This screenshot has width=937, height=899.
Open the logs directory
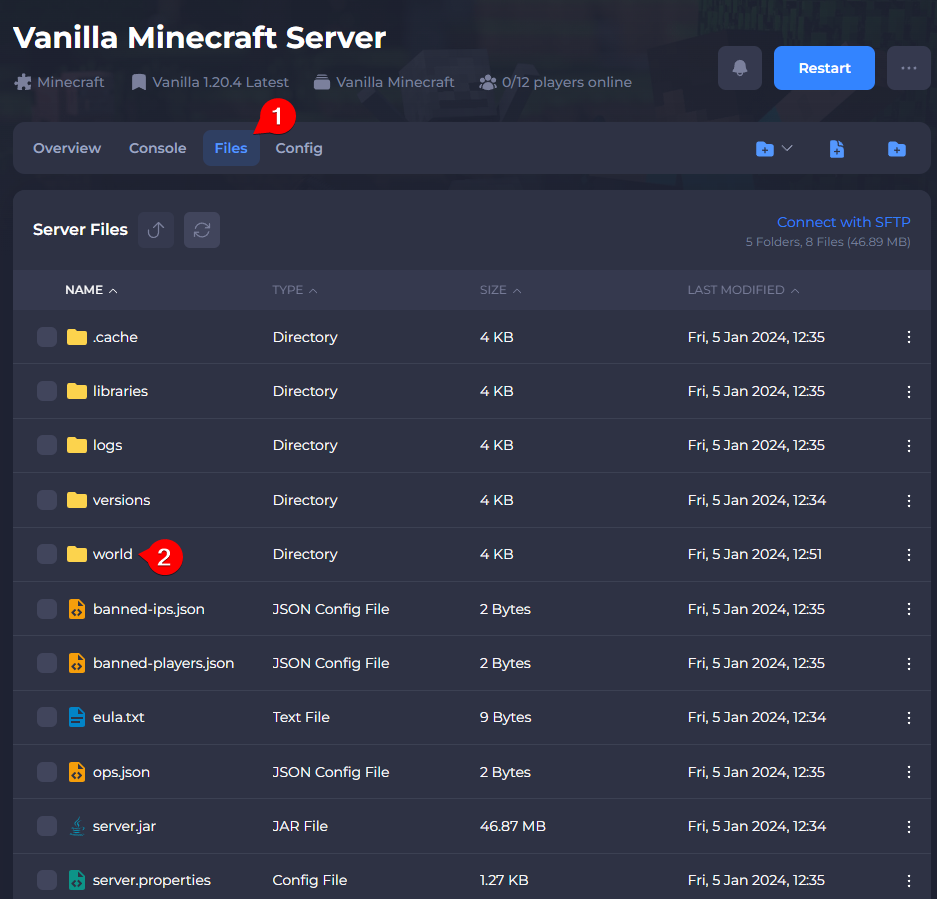[107, 445]
